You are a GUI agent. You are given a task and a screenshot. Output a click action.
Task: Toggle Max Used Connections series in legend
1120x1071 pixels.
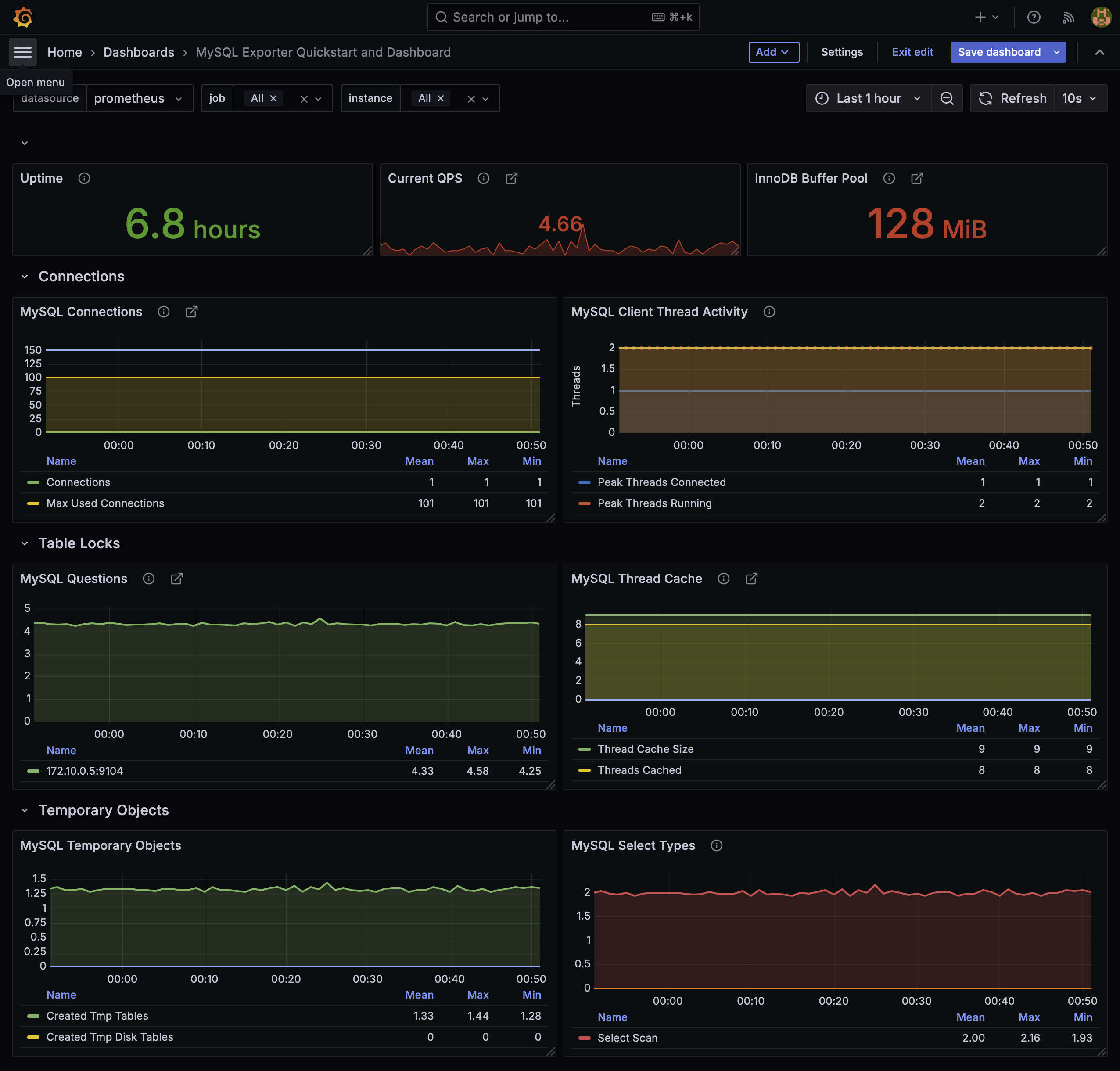point(105,503)
